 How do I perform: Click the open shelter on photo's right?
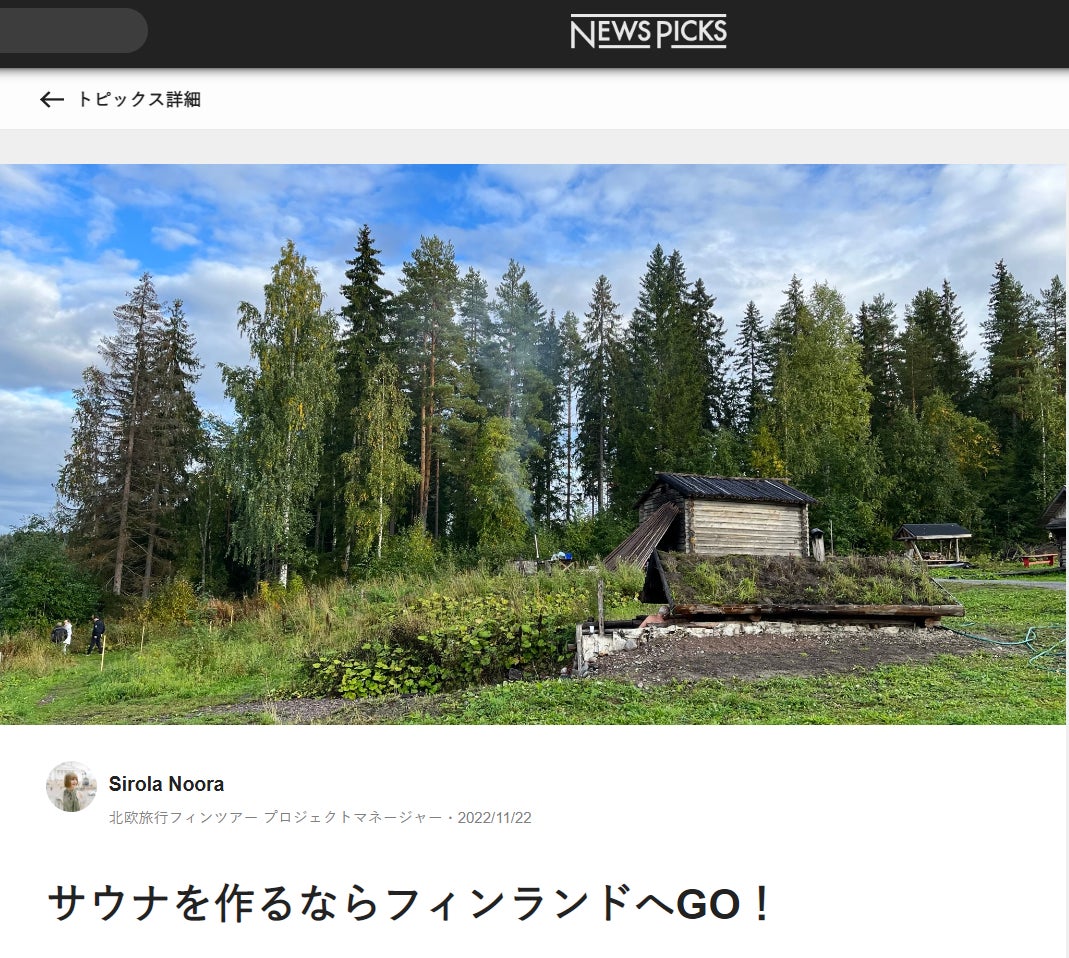point(933,543)
